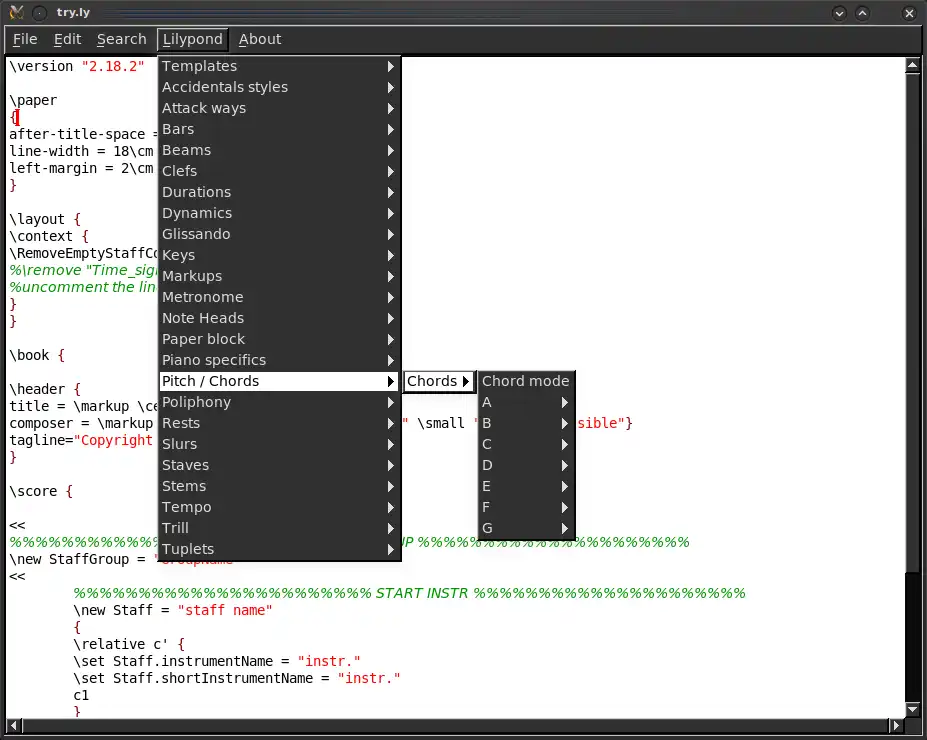The height and width of the screenshot is (740, 927).
Task: Select the Chords submenu item
Action: point(438,381)
